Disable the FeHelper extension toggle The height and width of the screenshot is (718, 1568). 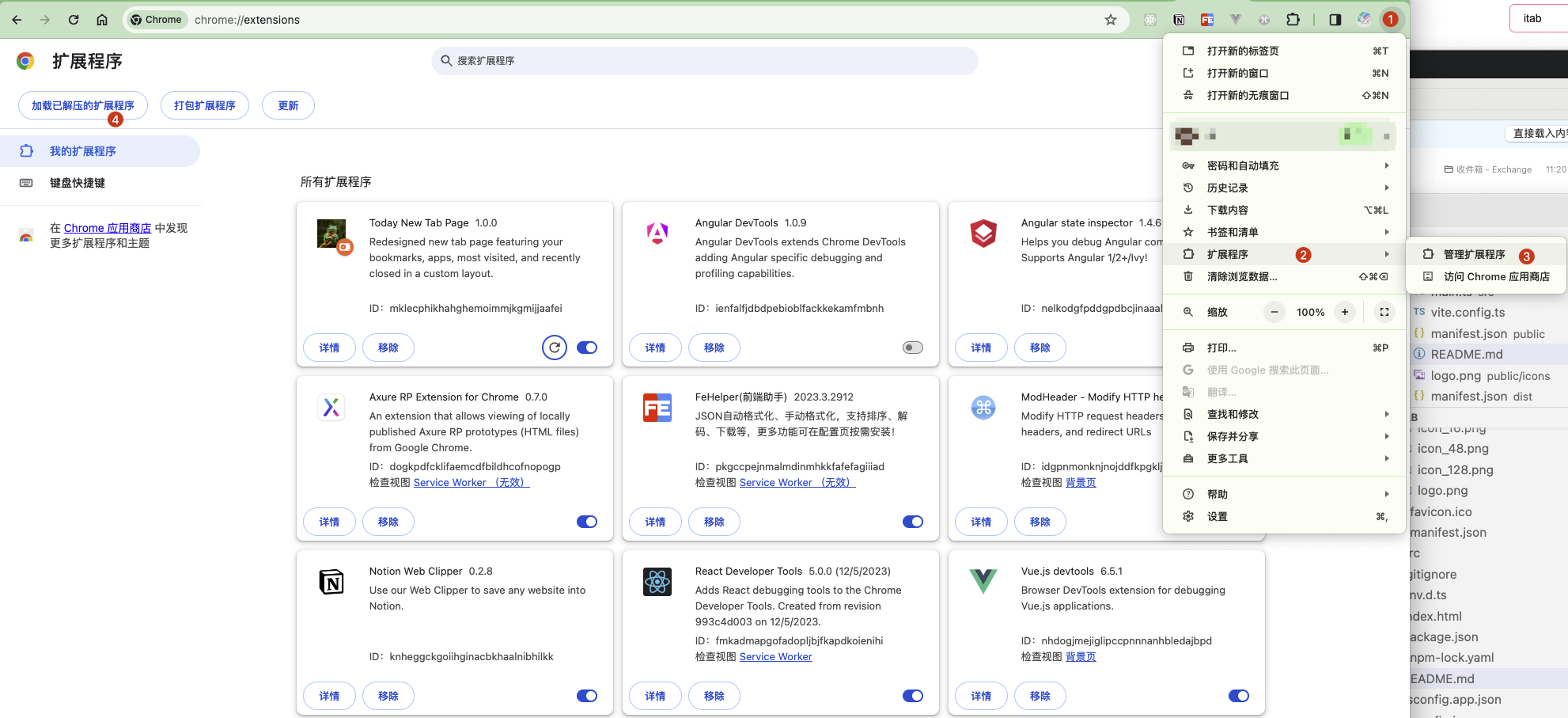click(x=913, y=522)
